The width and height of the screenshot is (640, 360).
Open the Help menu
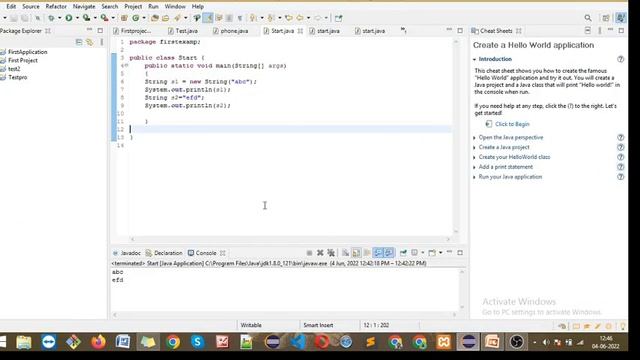pyautogui.click(x=198, y=7)
